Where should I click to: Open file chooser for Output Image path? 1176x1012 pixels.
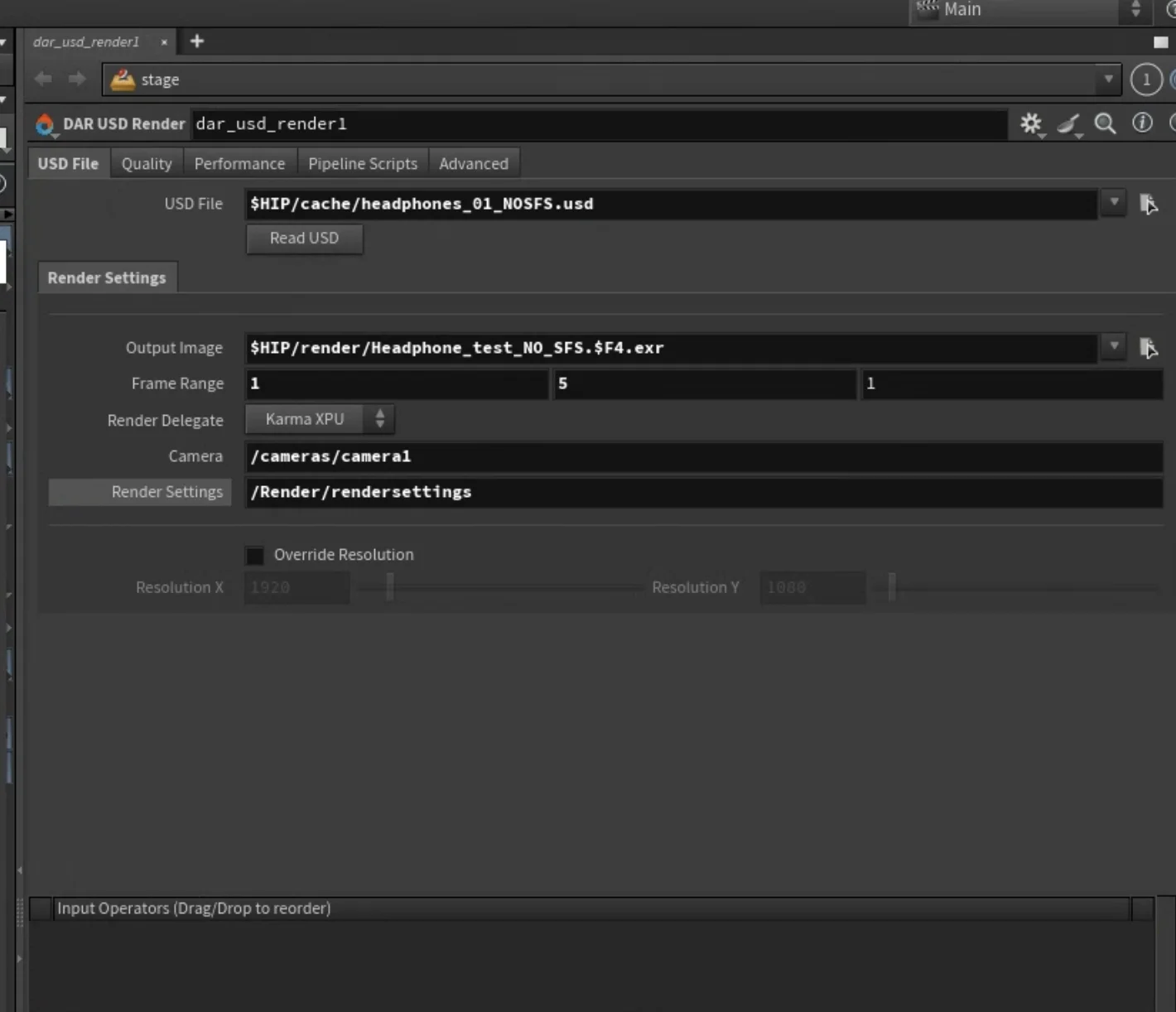point(1149,348)
